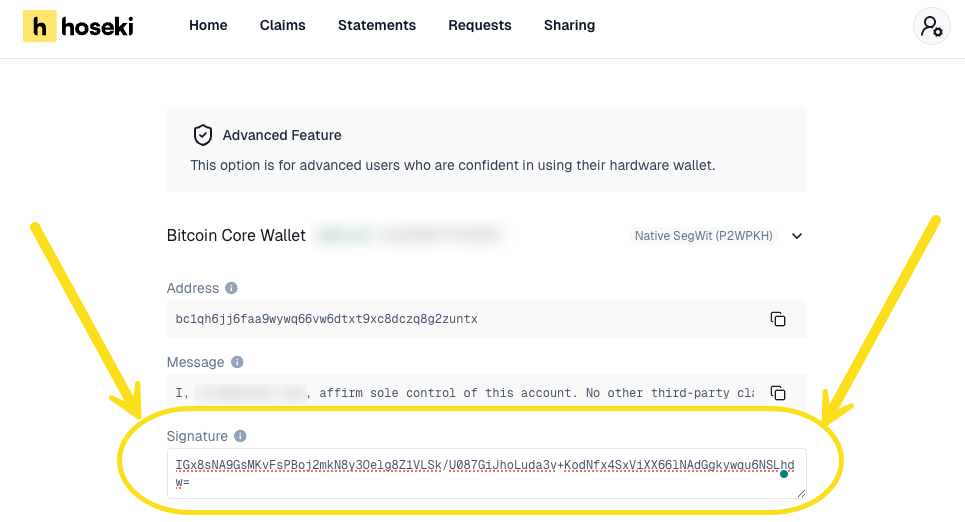Click the info icon beside Signature
The height and width of the screenshot is (522, 965).
241,436
